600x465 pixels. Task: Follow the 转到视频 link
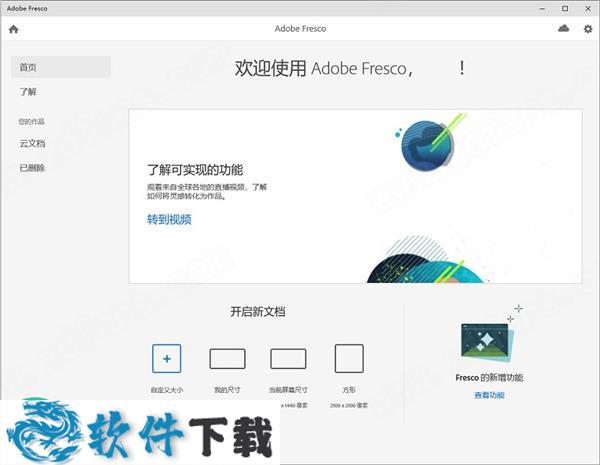point(169,219)
